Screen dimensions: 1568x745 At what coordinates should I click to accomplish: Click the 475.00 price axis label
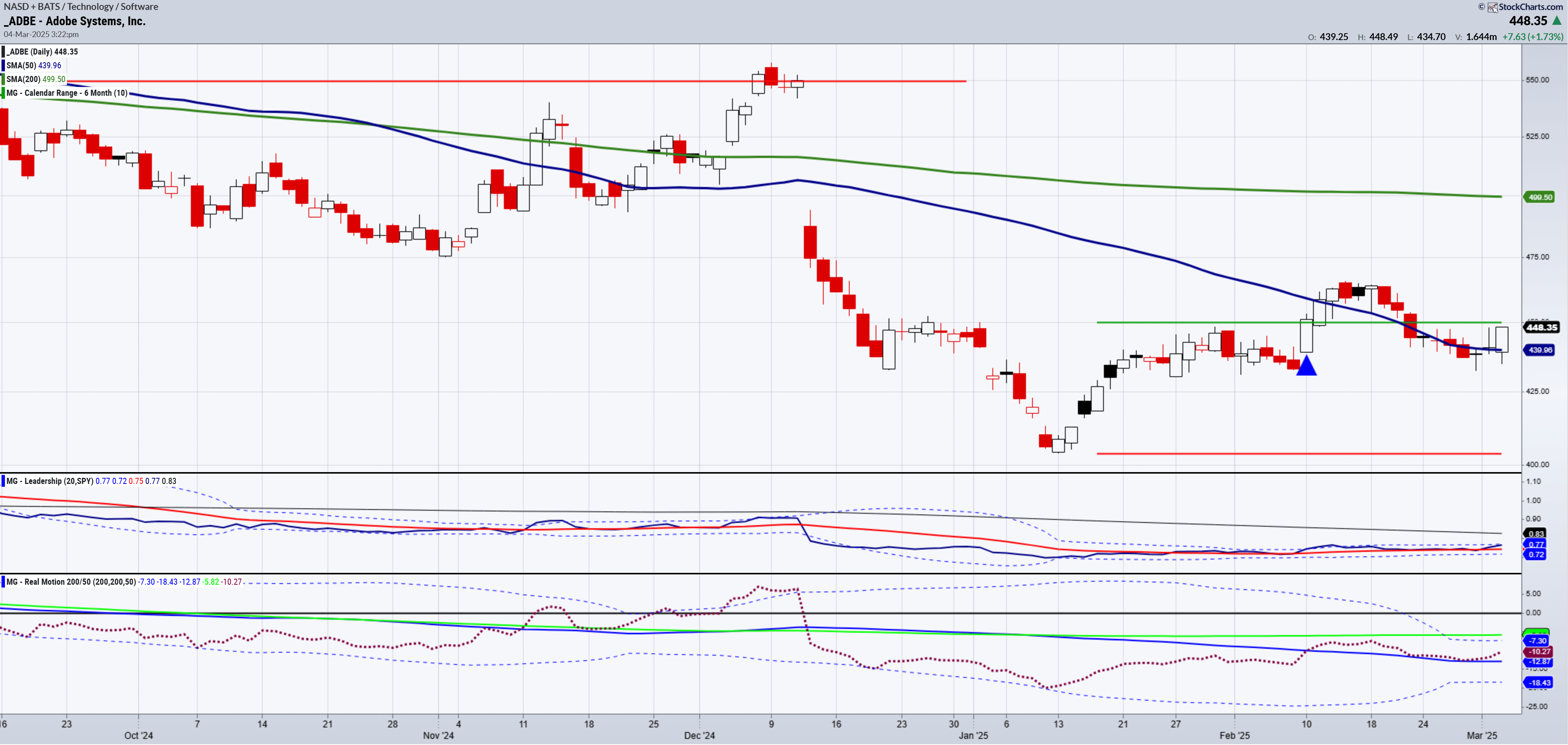pos(1537,257)
